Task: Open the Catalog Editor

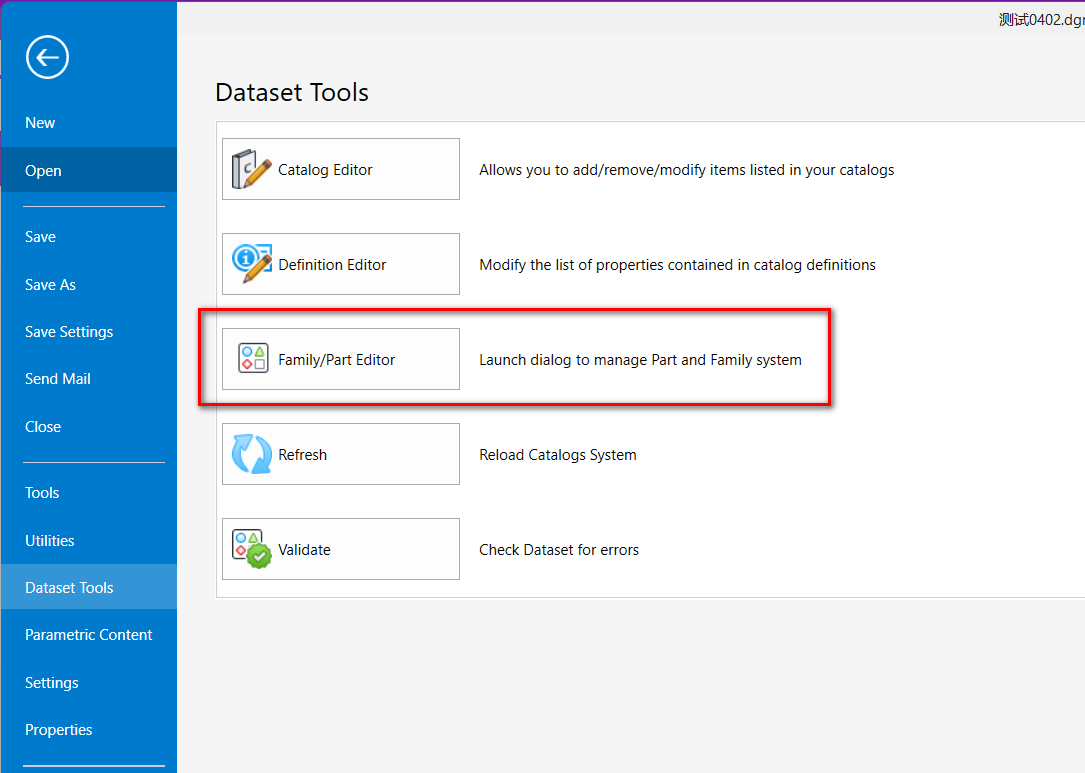Action: click(x=340, y=169)
